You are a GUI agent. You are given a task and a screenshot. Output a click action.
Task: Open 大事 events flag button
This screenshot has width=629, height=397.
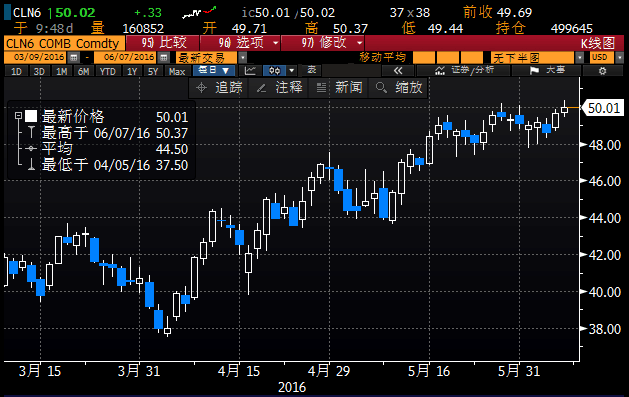click(x=546, y=71)
